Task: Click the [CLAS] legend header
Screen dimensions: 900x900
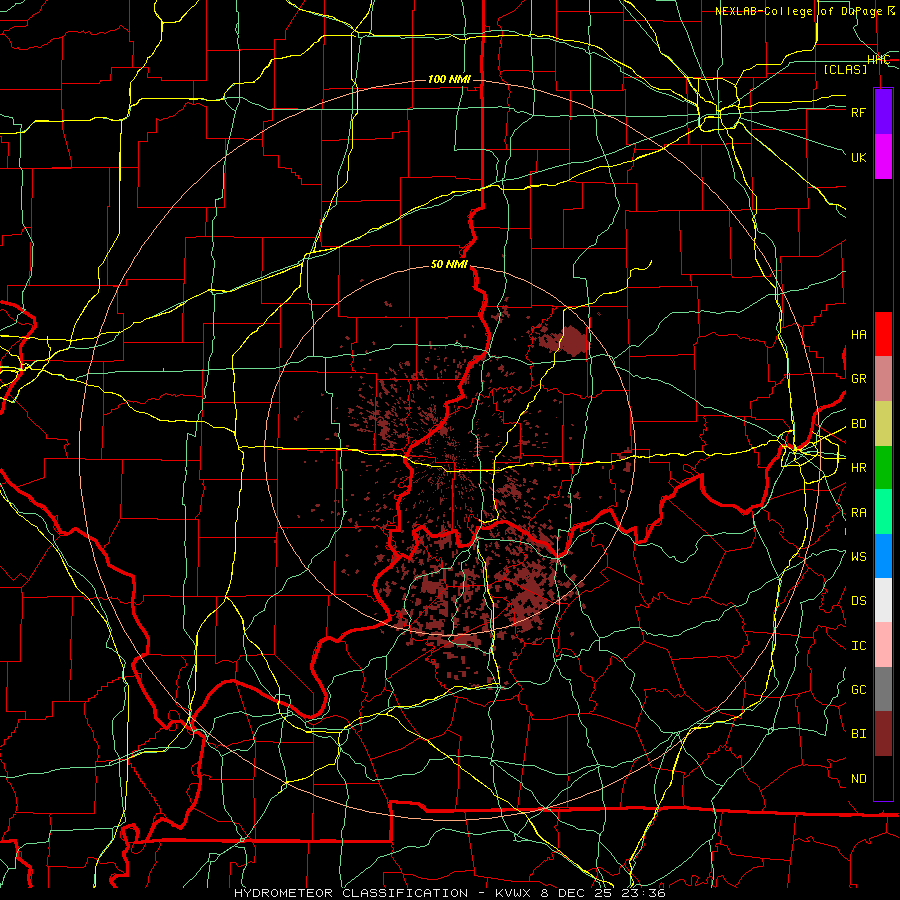Action: (x=845, y=69)
